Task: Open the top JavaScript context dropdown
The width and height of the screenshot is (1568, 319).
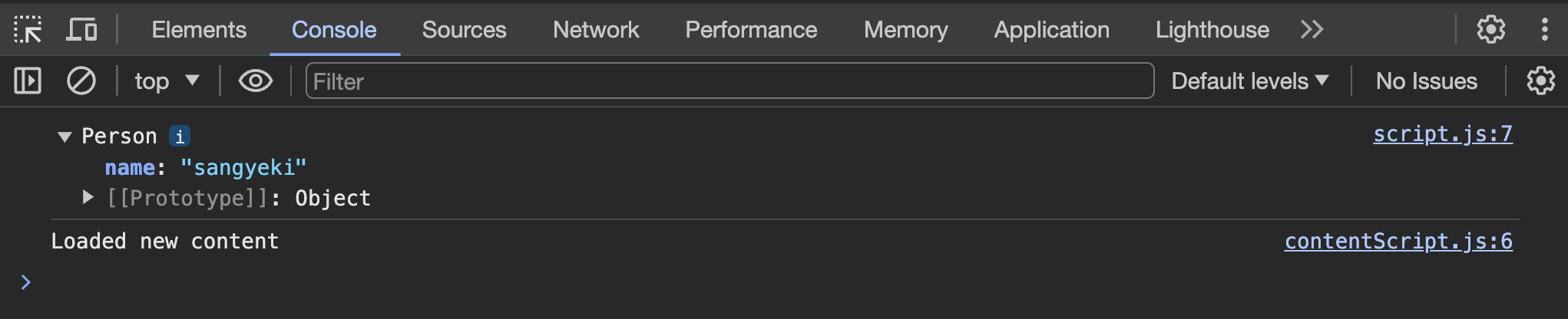Action: 167,81
